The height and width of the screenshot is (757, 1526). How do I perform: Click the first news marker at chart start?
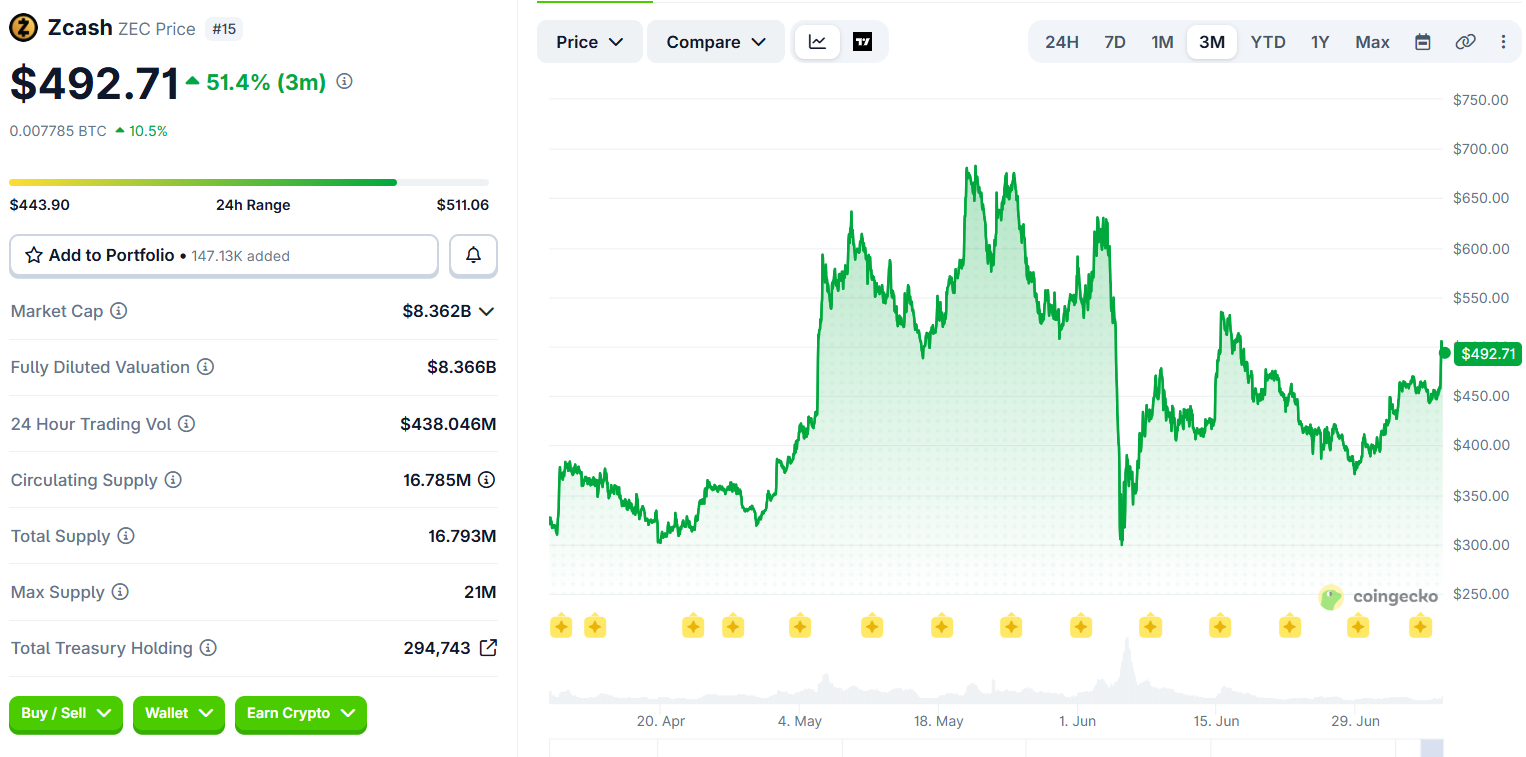click(561, 627)
